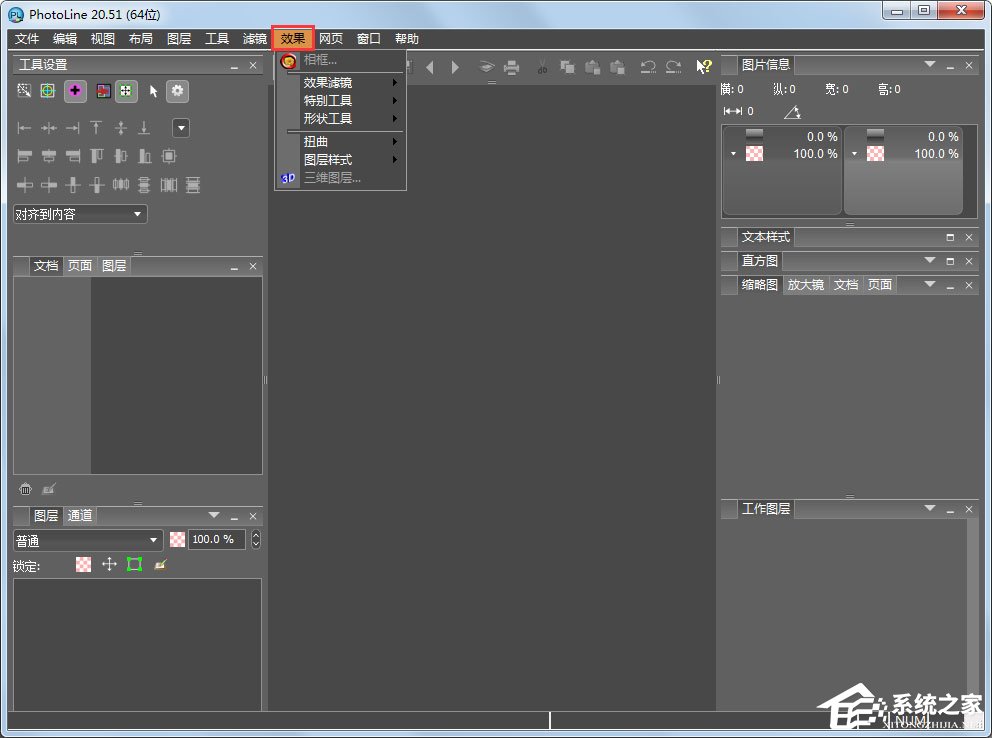Click the undo toolbar icon
The width and height of the screenshot is (992, 738).
tap(648, 67)
